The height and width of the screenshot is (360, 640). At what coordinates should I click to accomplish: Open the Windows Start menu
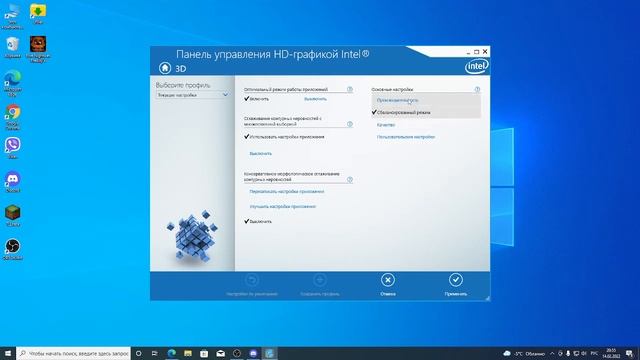(8, 353)
